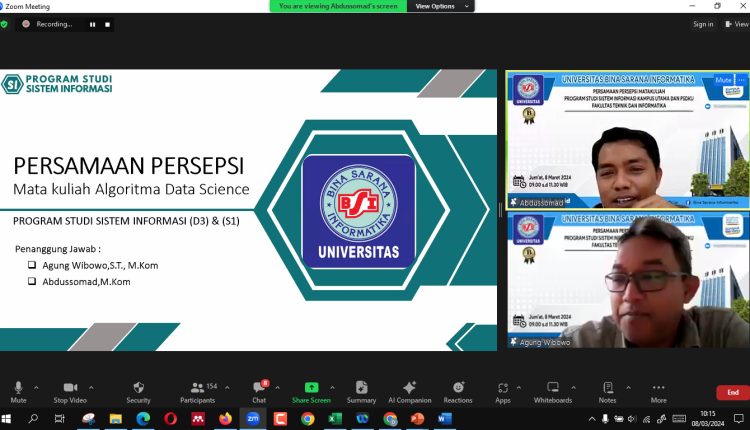Open Zoom Apps

pyautogui.click(x=503, y=392)
